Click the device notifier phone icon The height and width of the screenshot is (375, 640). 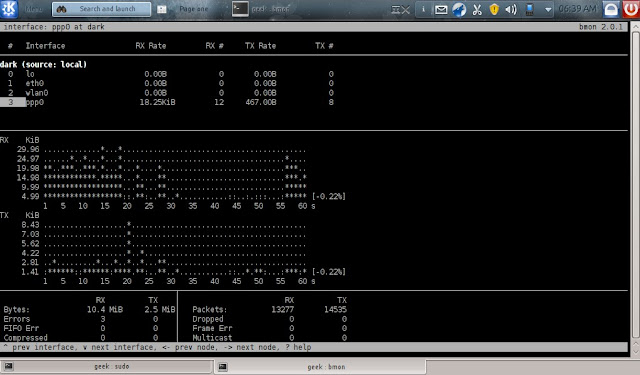529,9
